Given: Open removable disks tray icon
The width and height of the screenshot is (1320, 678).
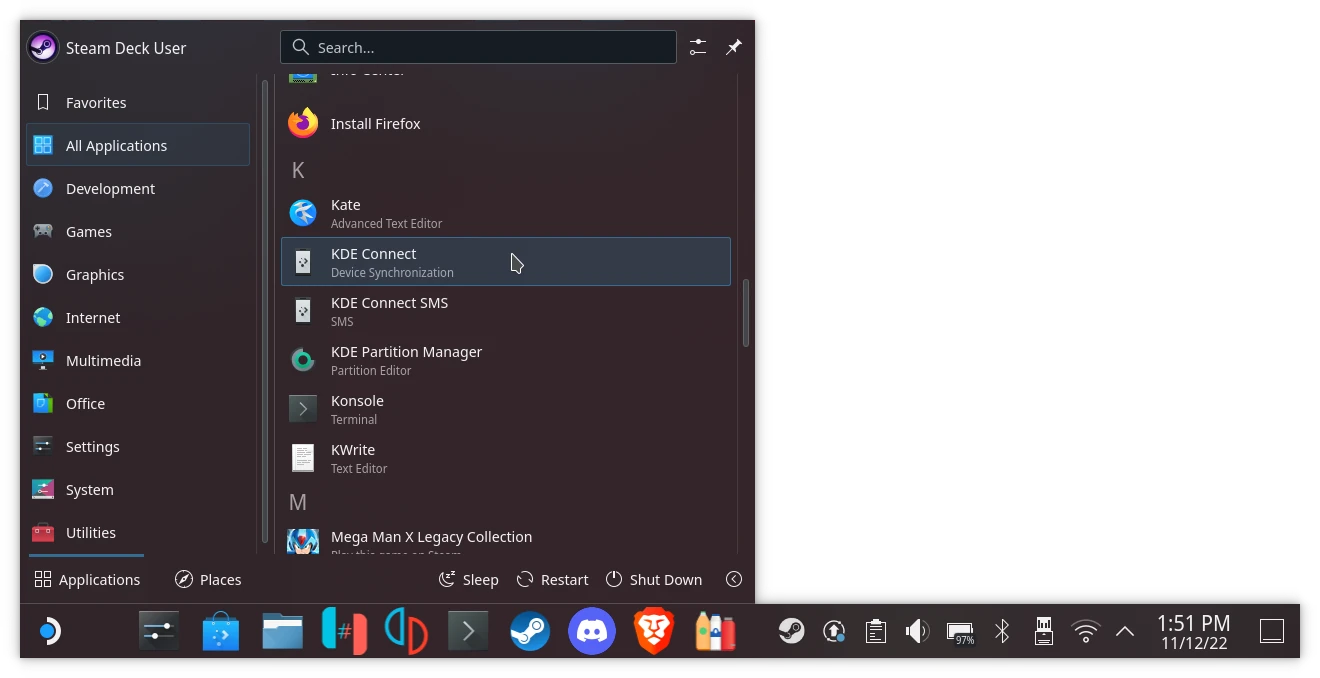Looking at the screenshot, I should (x=1043, y=631).
